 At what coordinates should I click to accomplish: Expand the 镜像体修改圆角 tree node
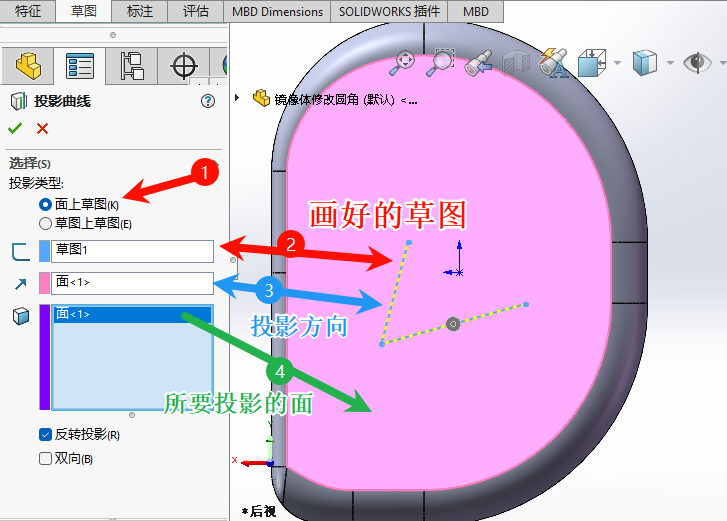click(x=237, y=98)
